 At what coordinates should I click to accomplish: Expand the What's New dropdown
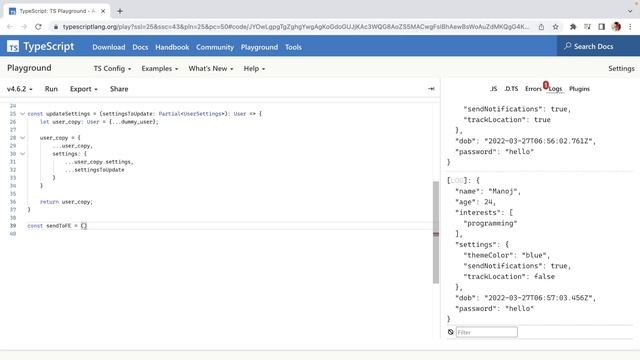(x=211, y=69)
